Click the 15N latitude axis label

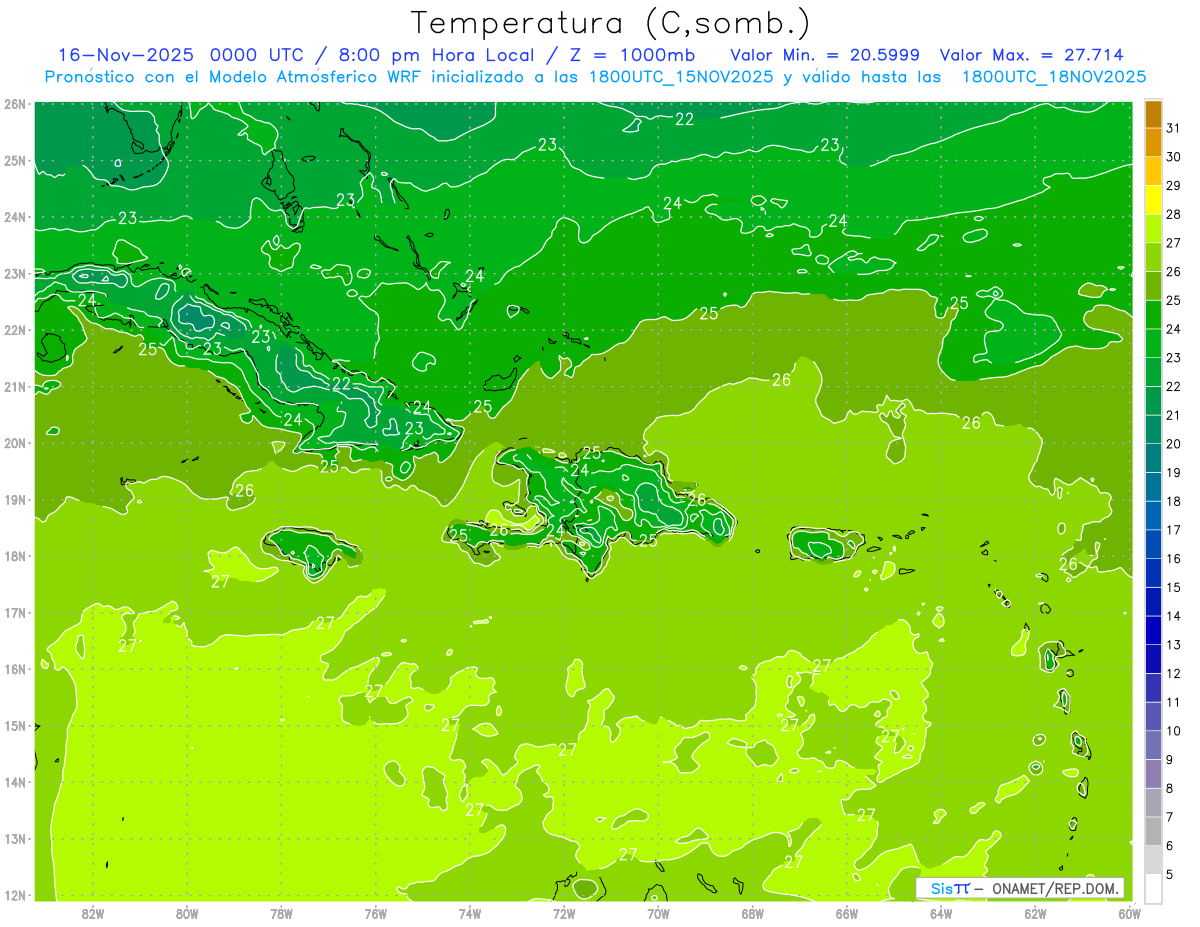pos(15,725)
